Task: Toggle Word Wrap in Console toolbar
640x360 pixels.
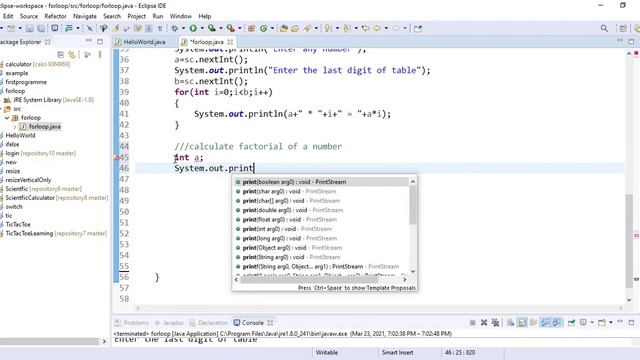Action: [533, 322]
